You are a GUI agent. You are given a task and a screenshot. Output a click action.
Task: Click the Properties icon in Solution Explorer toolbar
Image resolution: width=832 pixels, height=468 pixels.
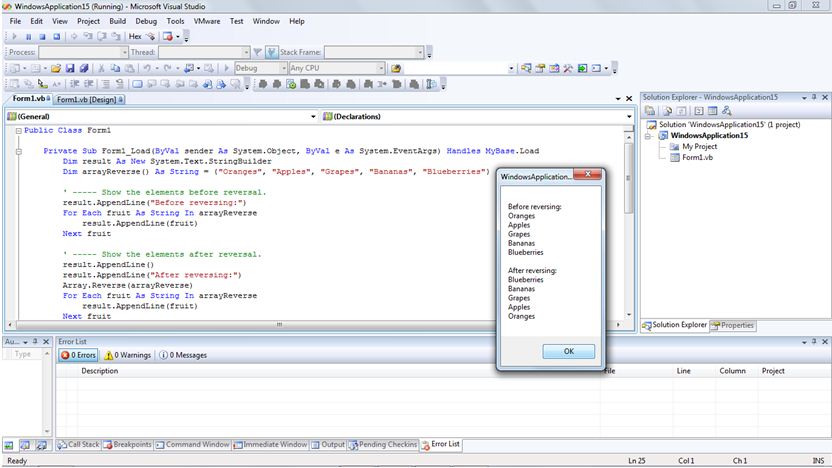[x=650, y=111]
